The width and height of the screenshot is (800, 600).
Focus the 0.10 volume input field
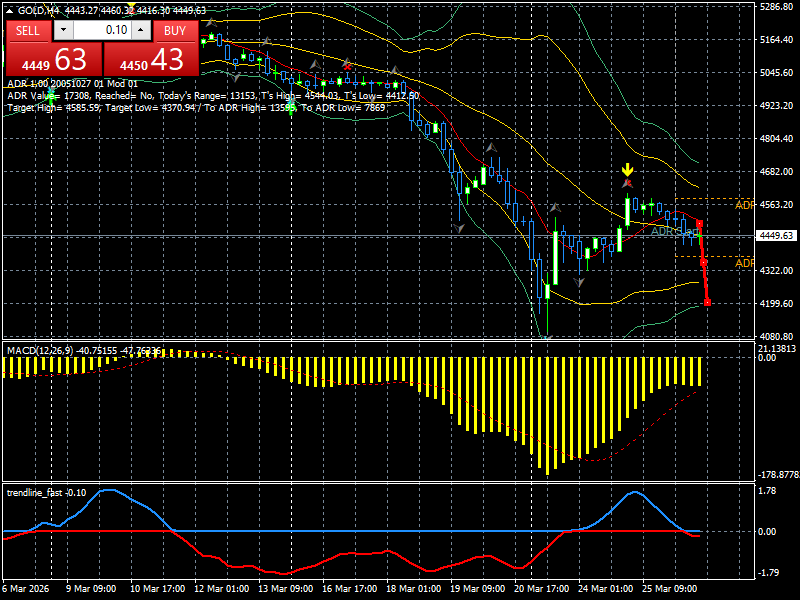(x=102, y=30)
